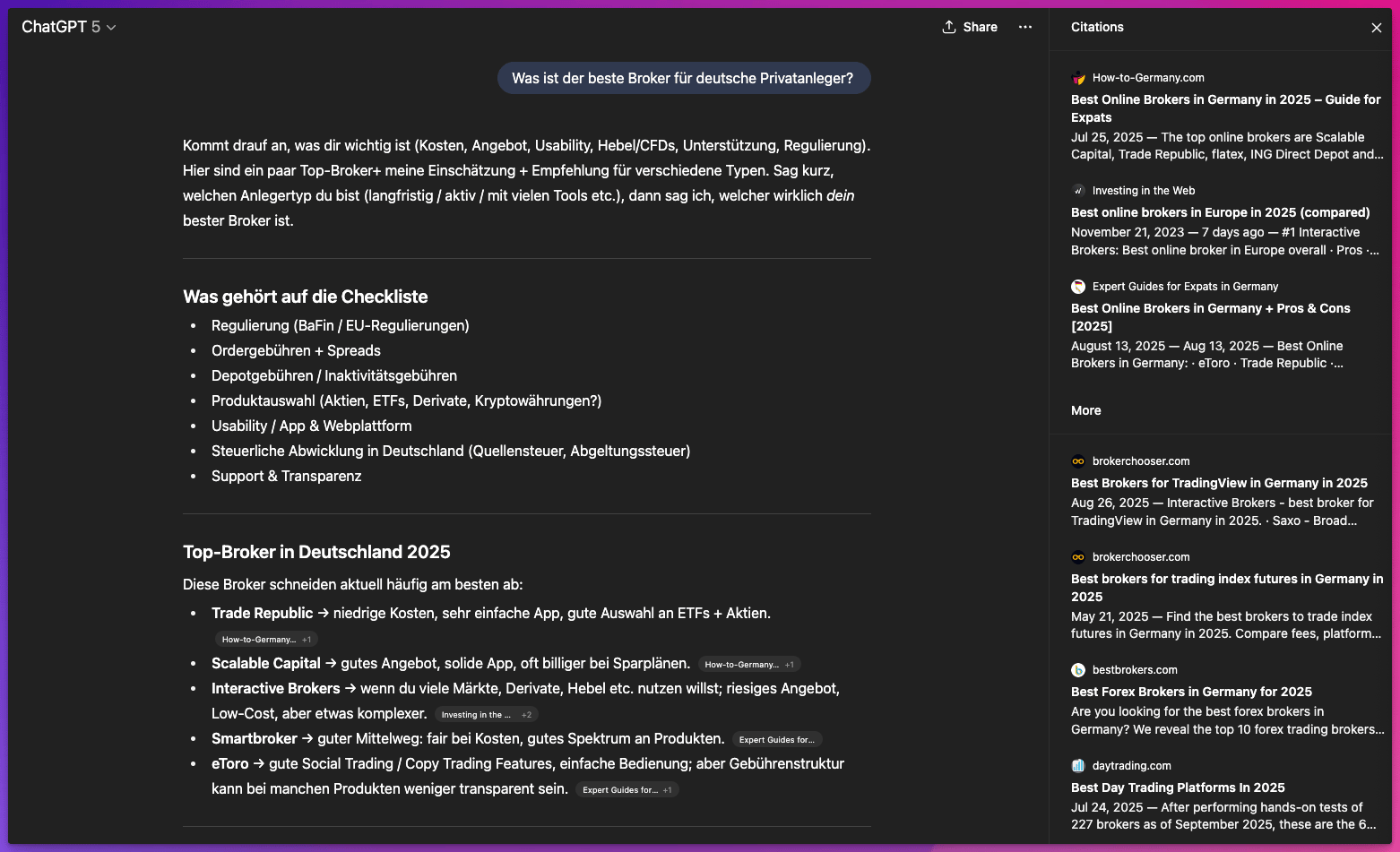Open 'Best Day Trading Platforms In 2025' citation
Image resolution: width=1400 pixels, height=852 pixels.
point(1178,787)
